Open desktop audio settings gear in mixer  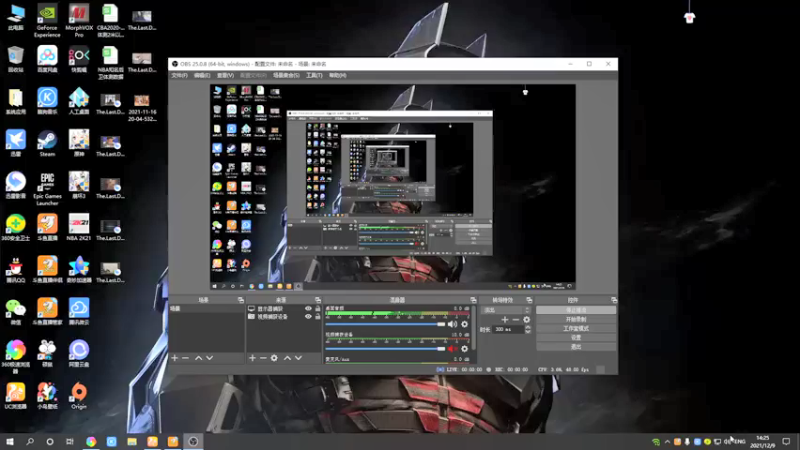click(464, 324)
